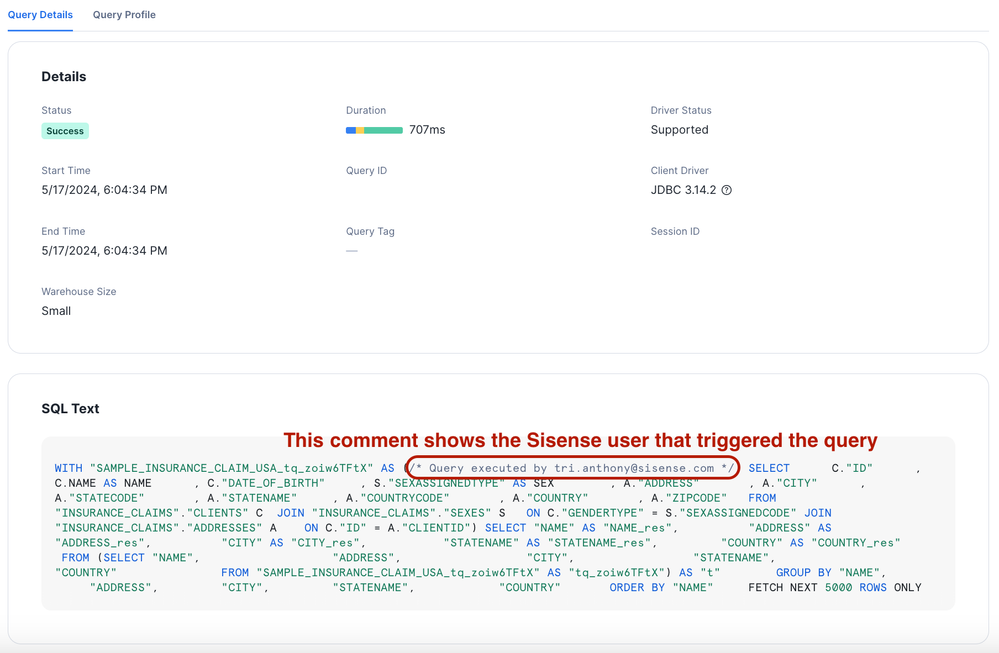Select the Start Time value
Viewport: 999px width, 653px height.
(x=104, y=190)
